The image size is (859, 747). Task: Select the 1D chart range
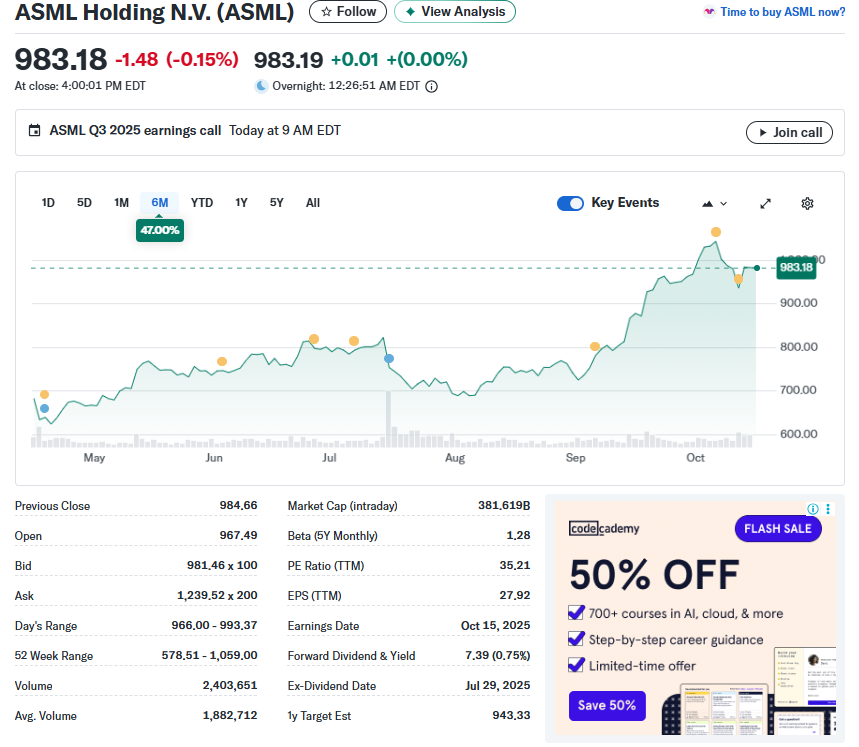click(x=48, y=203)
